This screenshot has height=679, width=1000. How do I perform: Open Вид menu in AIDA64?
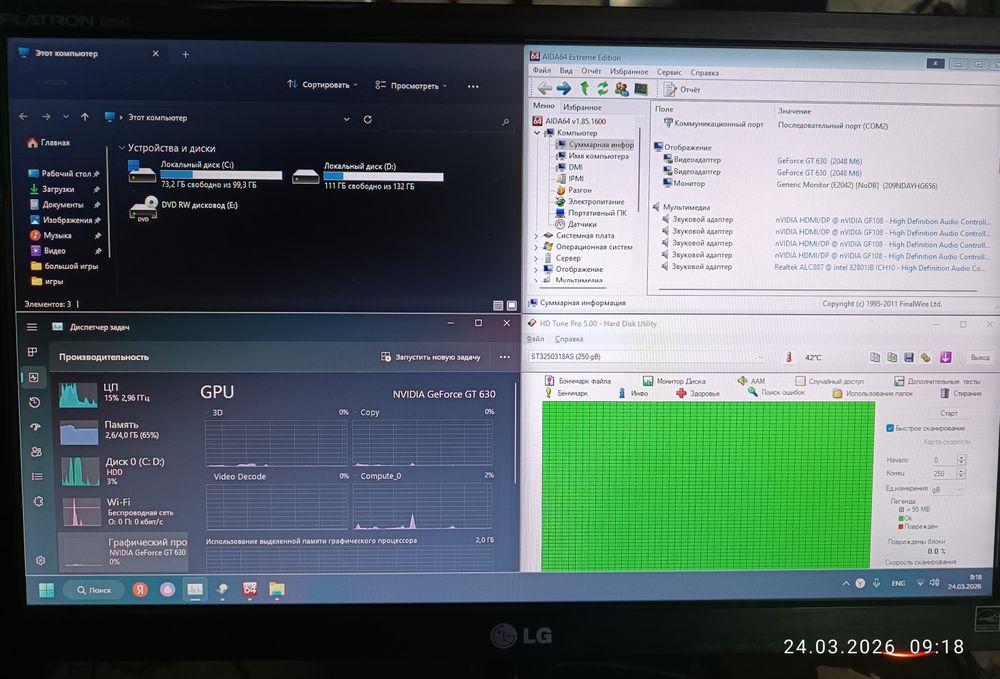coord(566,71)
